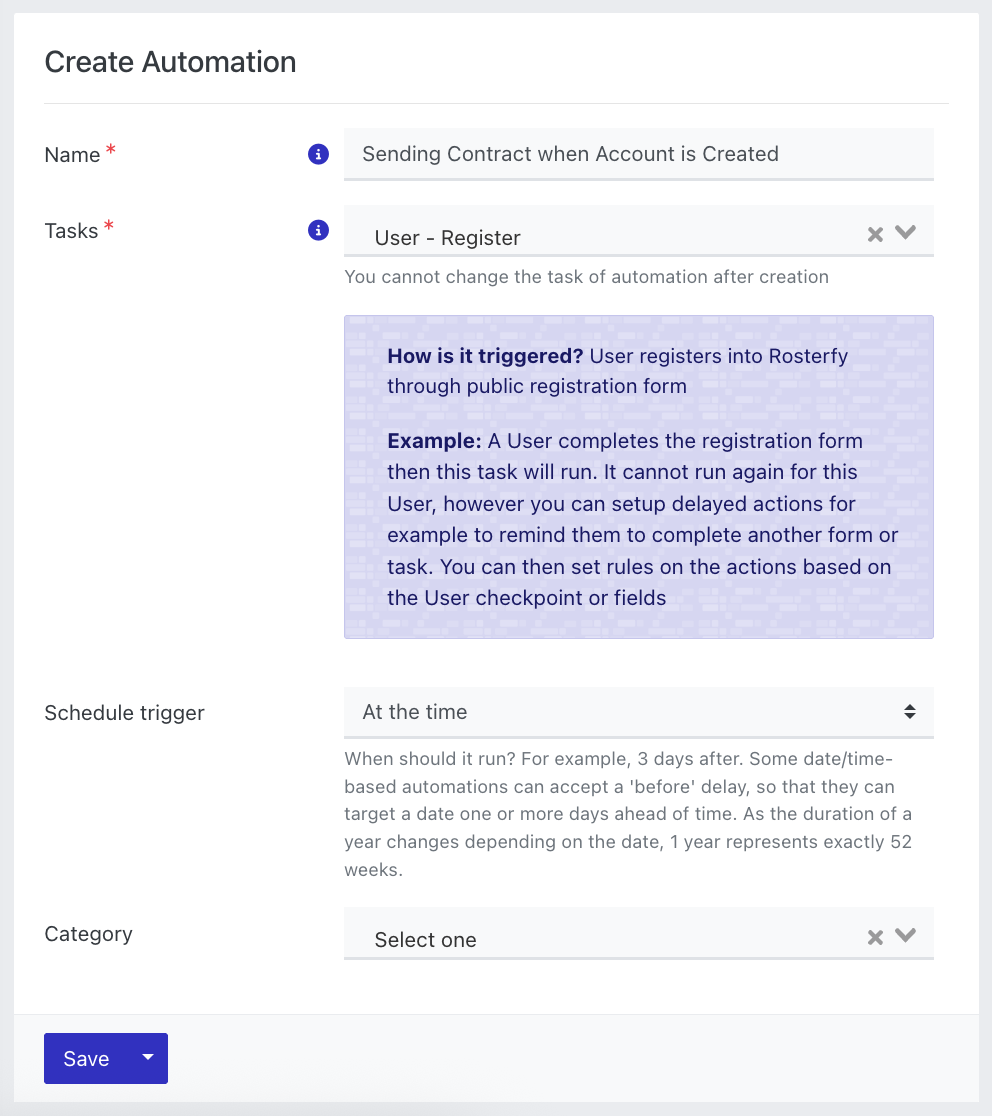Click the Tasks field label
Screen dimensions: 992x1116
click(71, 231)
